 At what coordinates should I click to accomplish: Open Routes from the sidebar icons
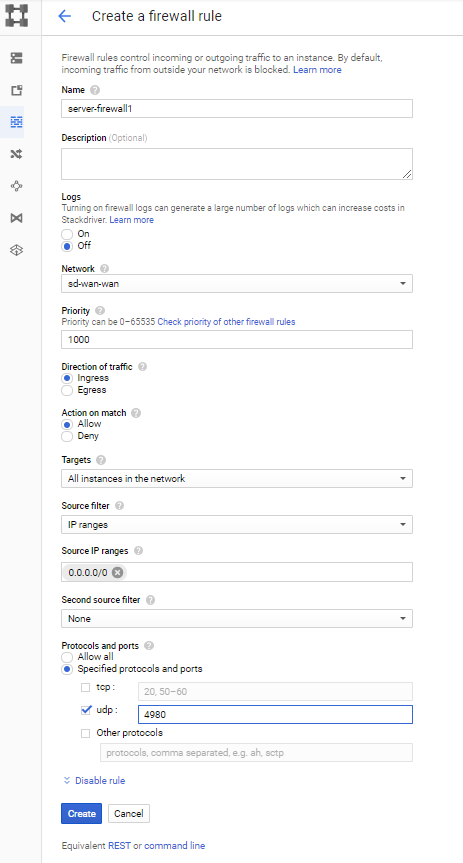pyautogui.click(x=17, y=154)
